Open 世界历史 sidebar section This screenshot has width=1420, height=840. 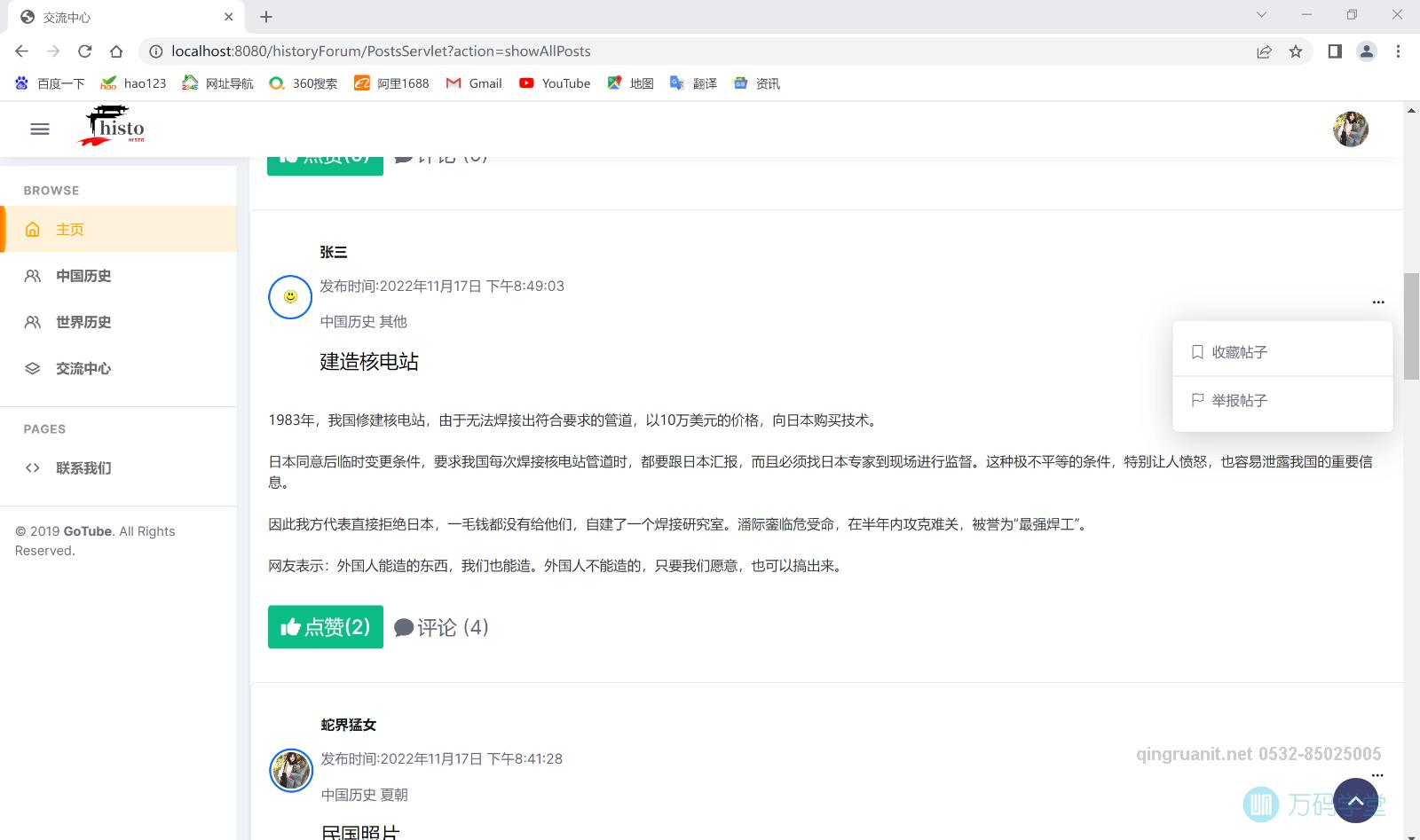[x=83, y=322]
